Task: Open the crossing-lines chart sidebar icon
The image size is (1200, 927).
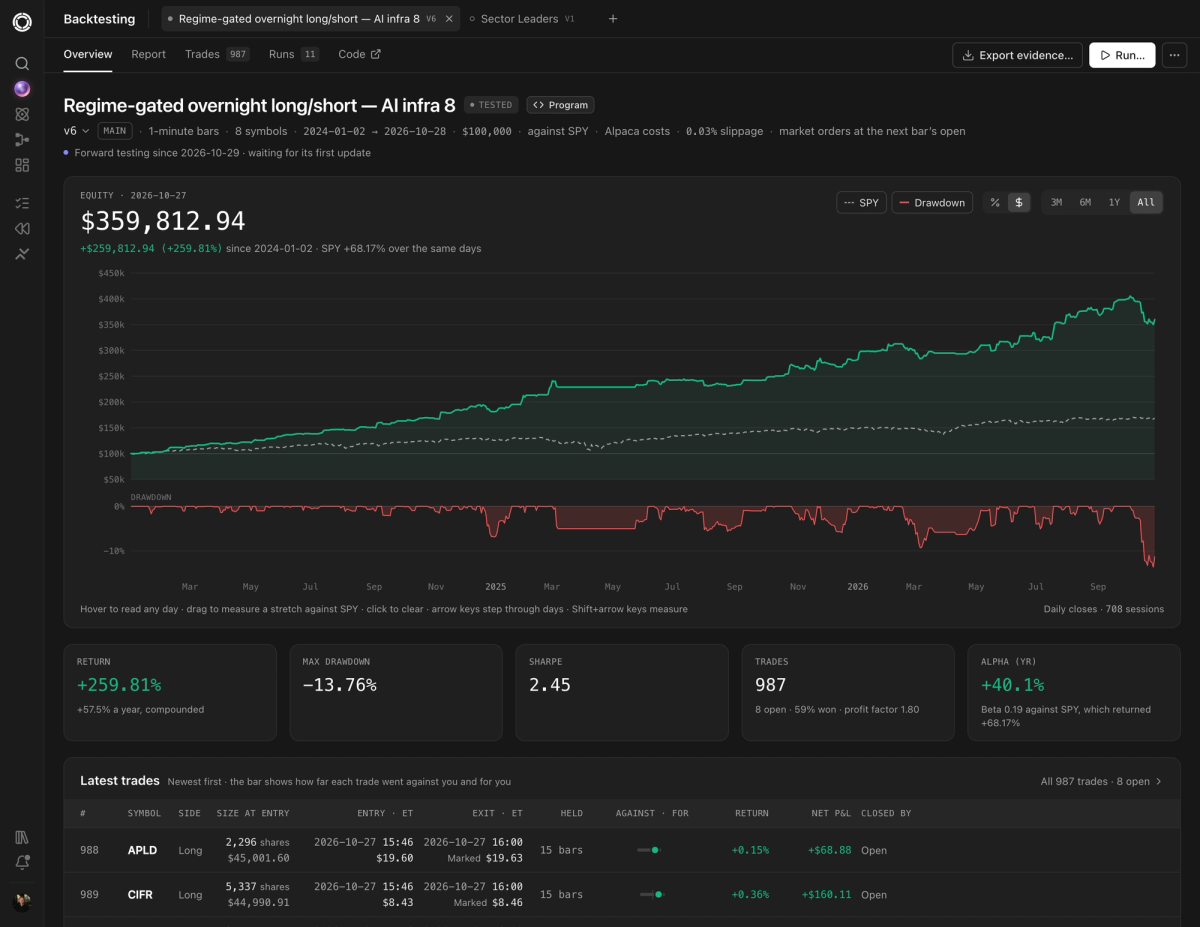Action: [22, 254]
